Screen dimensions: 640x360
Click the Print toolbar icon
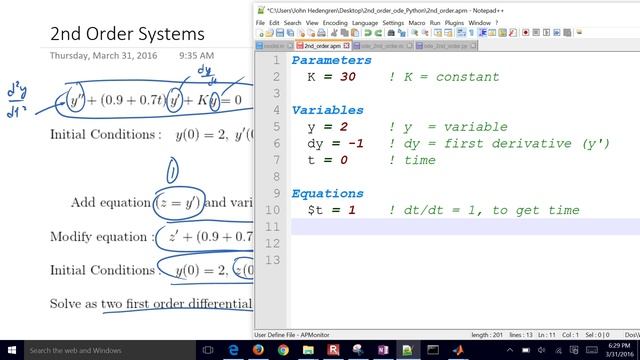(x=322, y=33)
